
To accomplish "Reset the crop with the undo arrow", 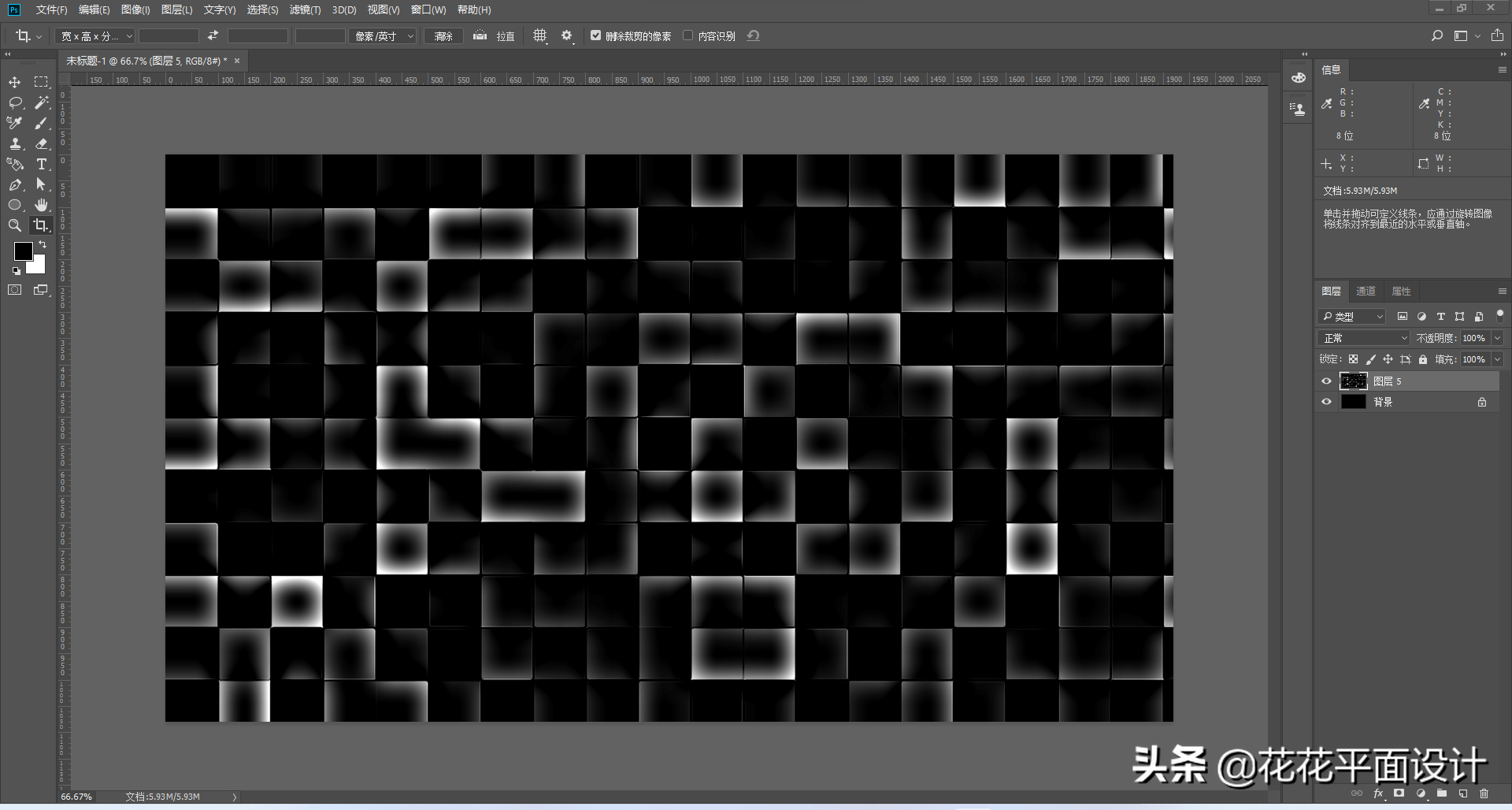I will (754, 36).
